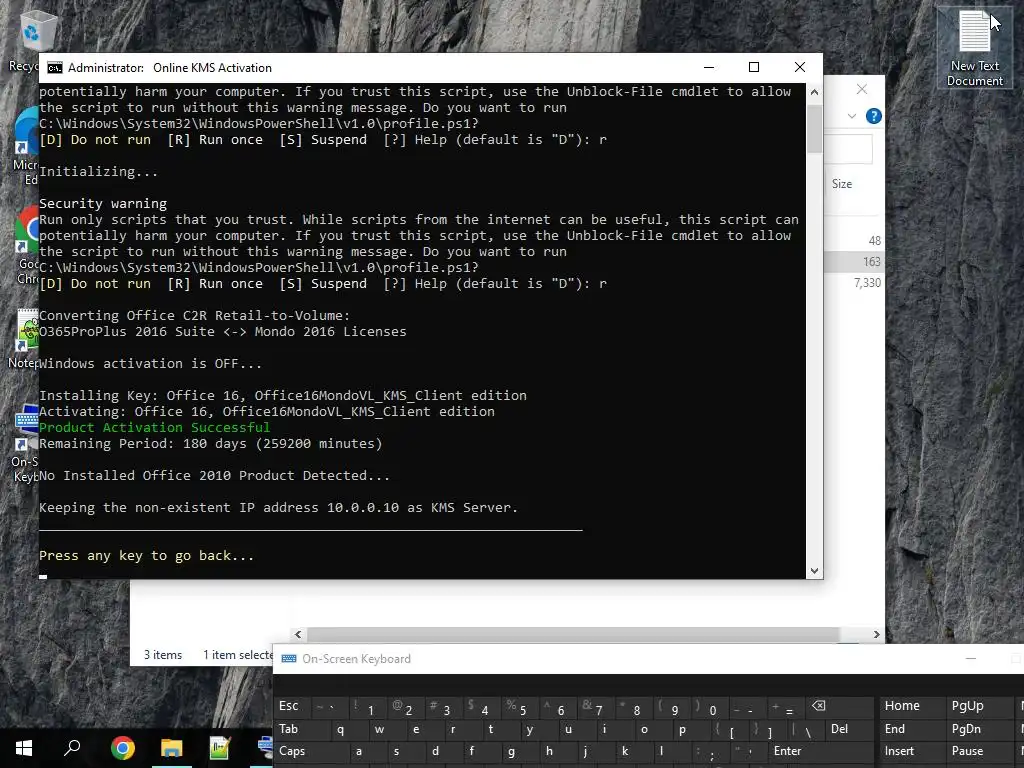Select the Notepad++ desktop shortcut
The width and height of the screenshot is (1024, 768).
tap(26, 338)
